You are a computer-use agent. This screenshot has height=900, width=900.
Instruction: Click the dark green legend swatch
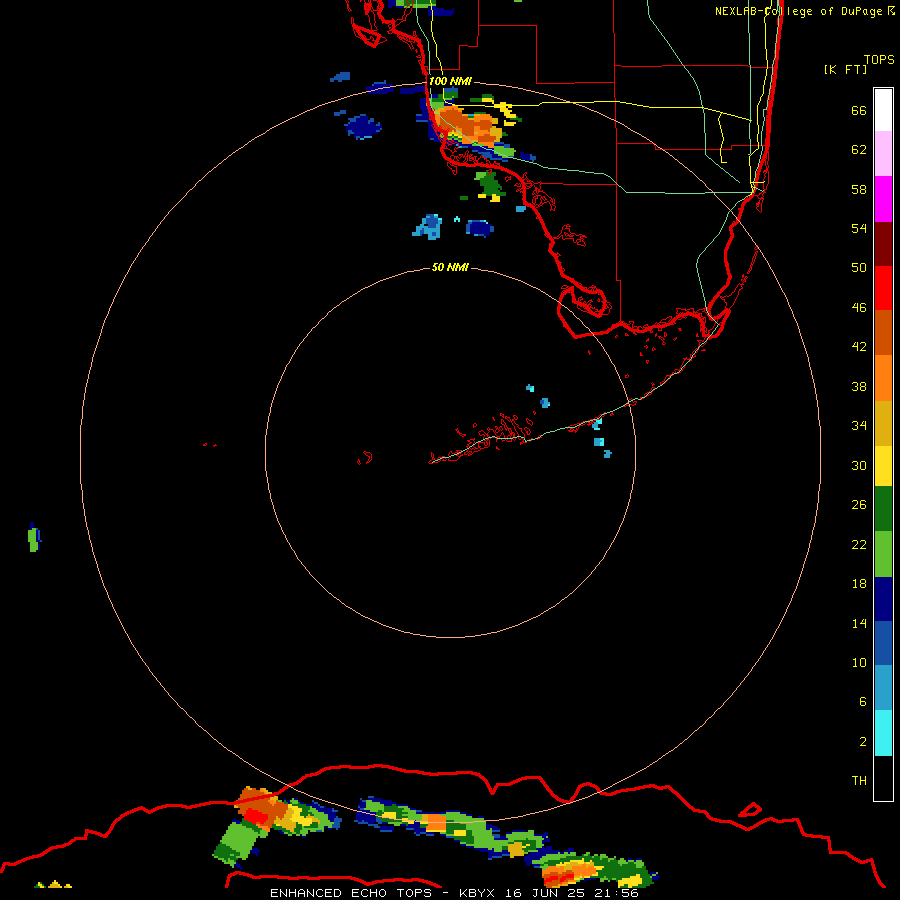click(x=883, y=509)
